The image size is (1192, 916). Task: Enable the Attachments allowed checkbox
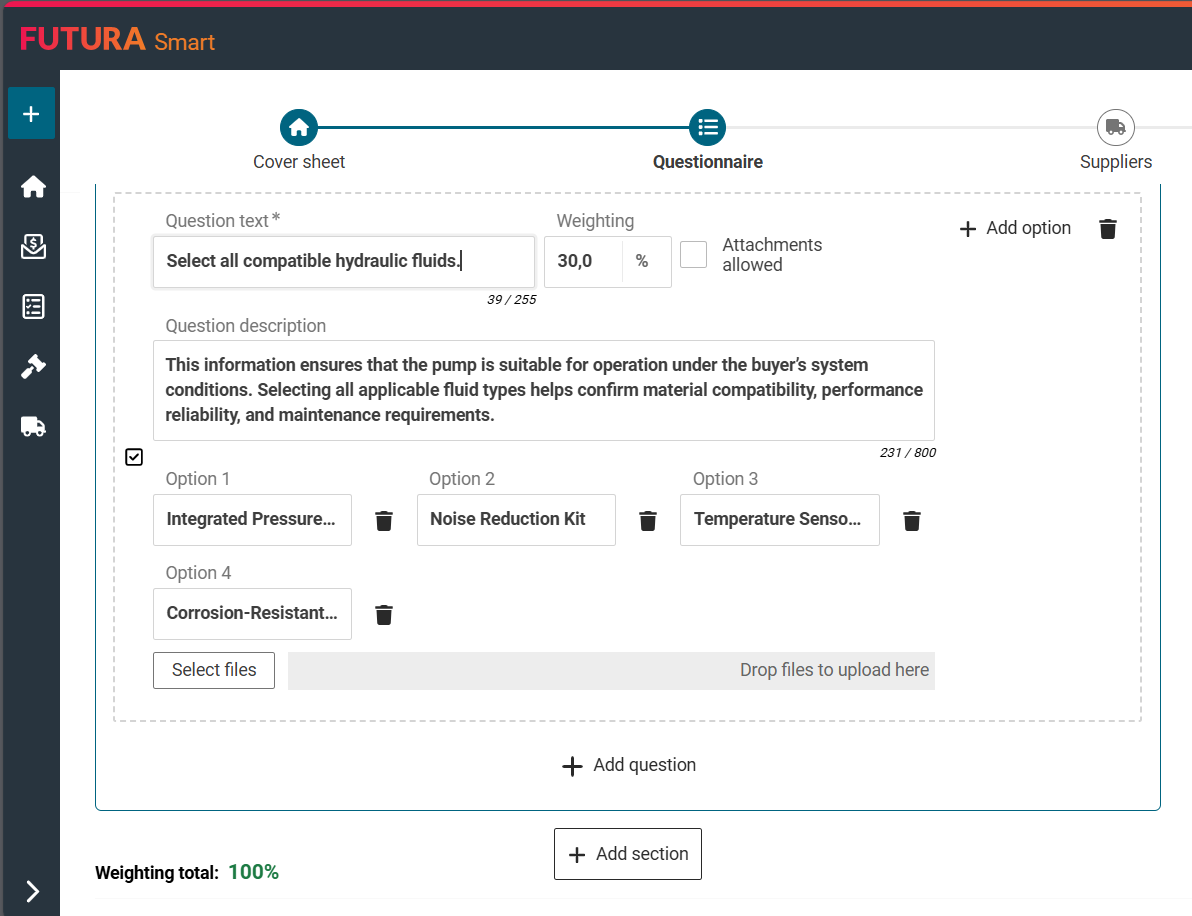[693, 255]
